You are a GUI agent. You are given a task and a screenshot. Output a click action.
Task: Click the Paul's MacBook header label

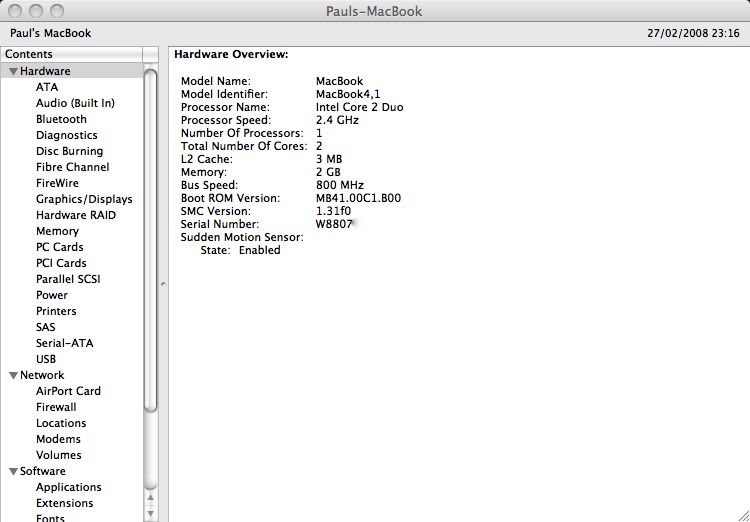click(51, 33)
